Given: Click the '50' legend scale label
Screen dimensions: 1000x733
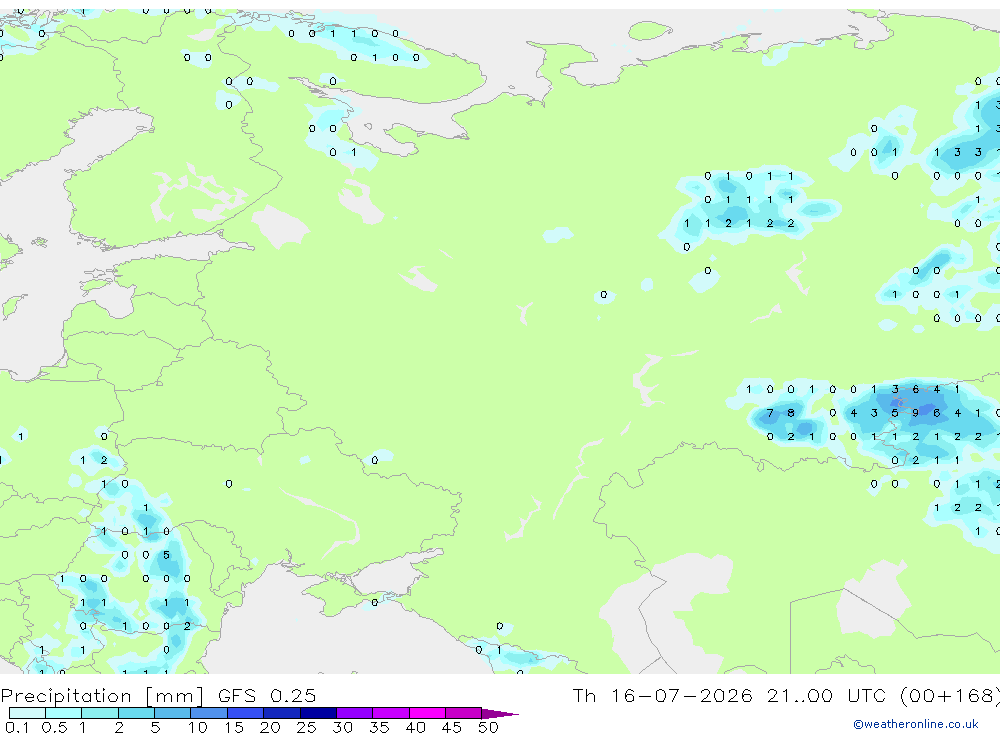Looking at the screenshot, I should [x=488, y=727].
